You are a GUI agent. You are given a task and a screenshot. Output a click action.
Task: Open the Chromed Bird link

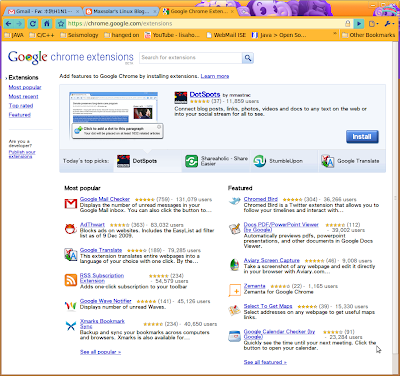(261, 199)
